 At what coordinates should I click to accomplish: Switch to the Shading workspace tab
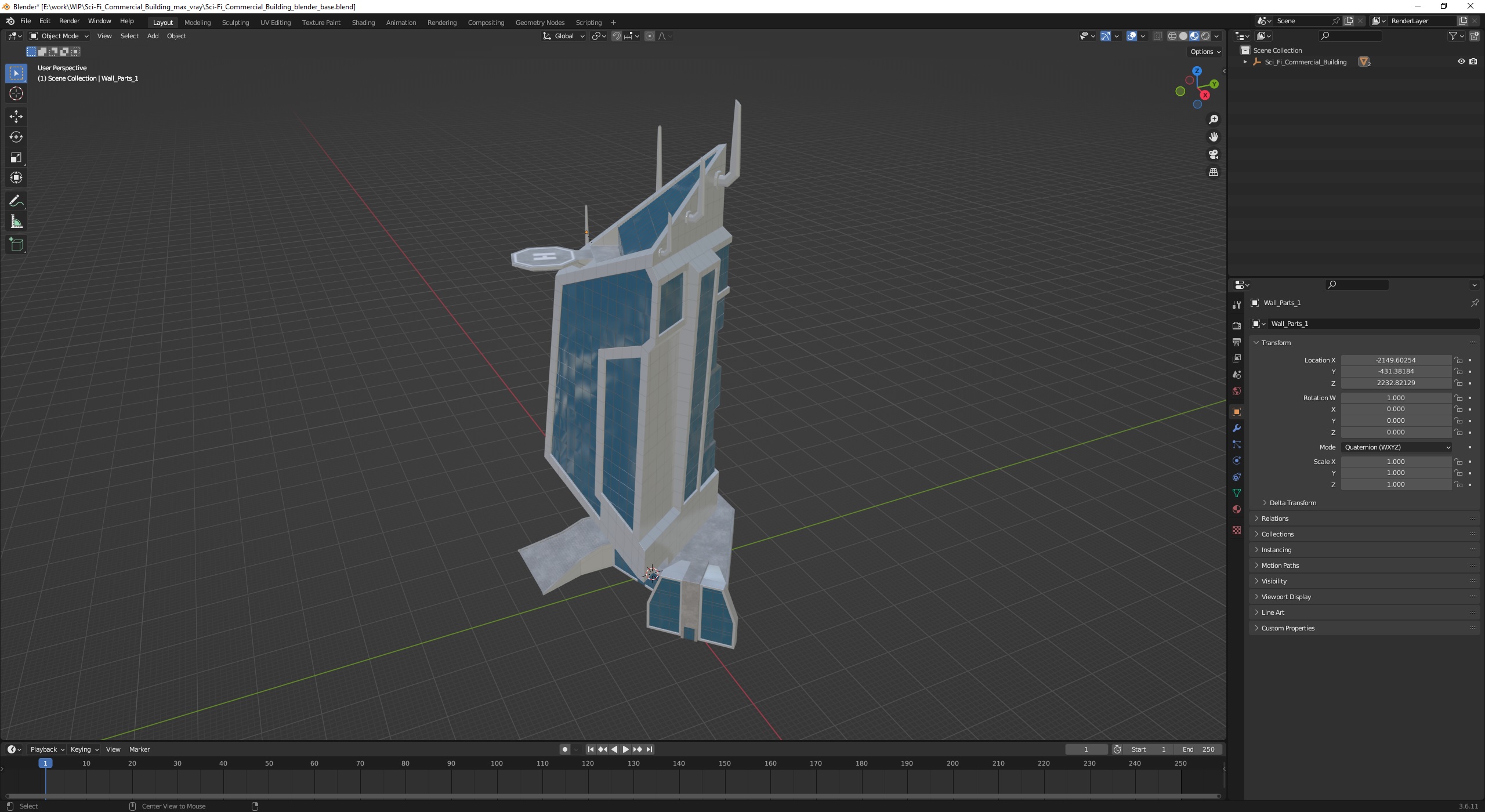[x=363, y=23]
